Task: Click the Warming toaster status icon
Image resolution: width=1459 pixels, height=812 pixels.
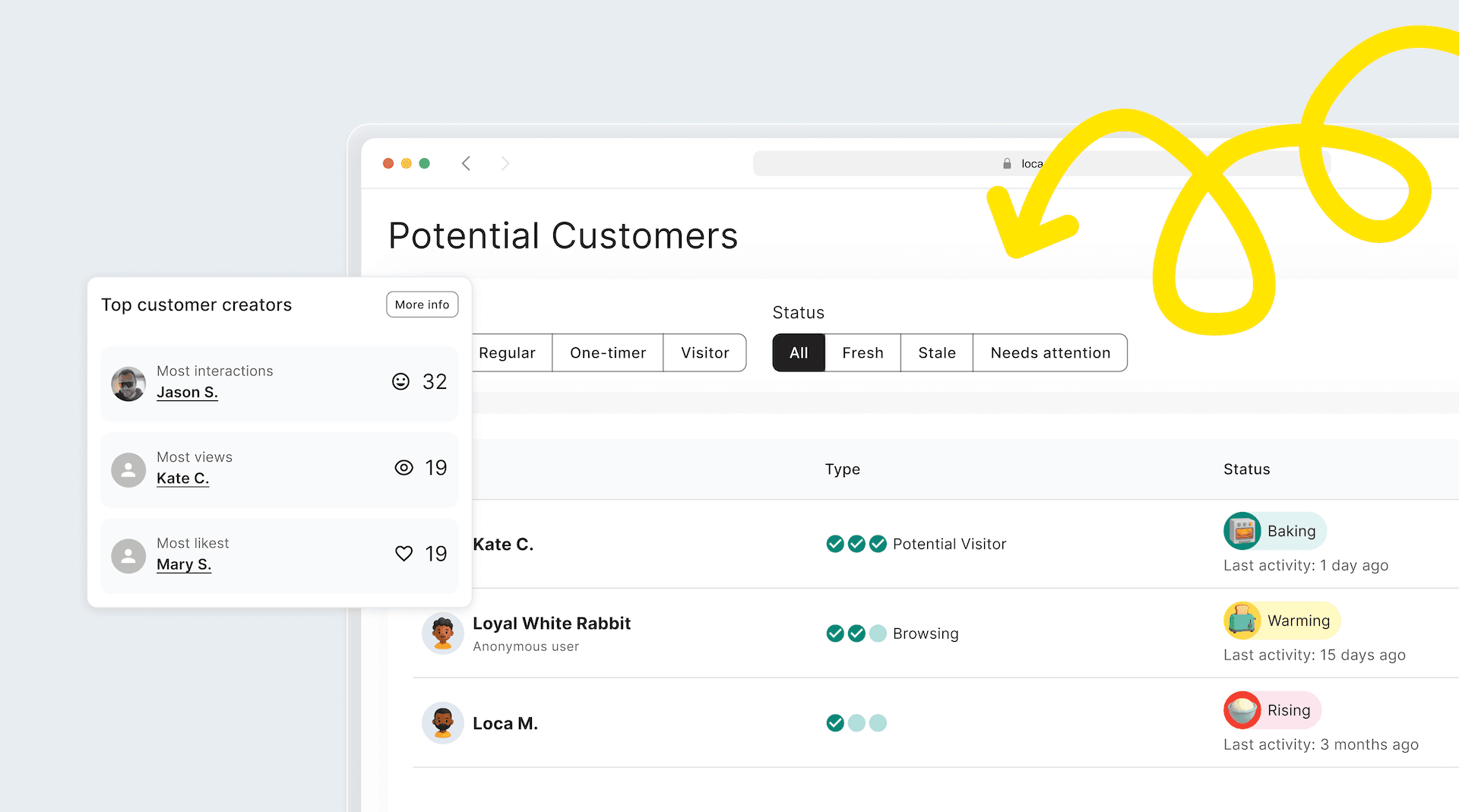Action: pos(1242,621)
